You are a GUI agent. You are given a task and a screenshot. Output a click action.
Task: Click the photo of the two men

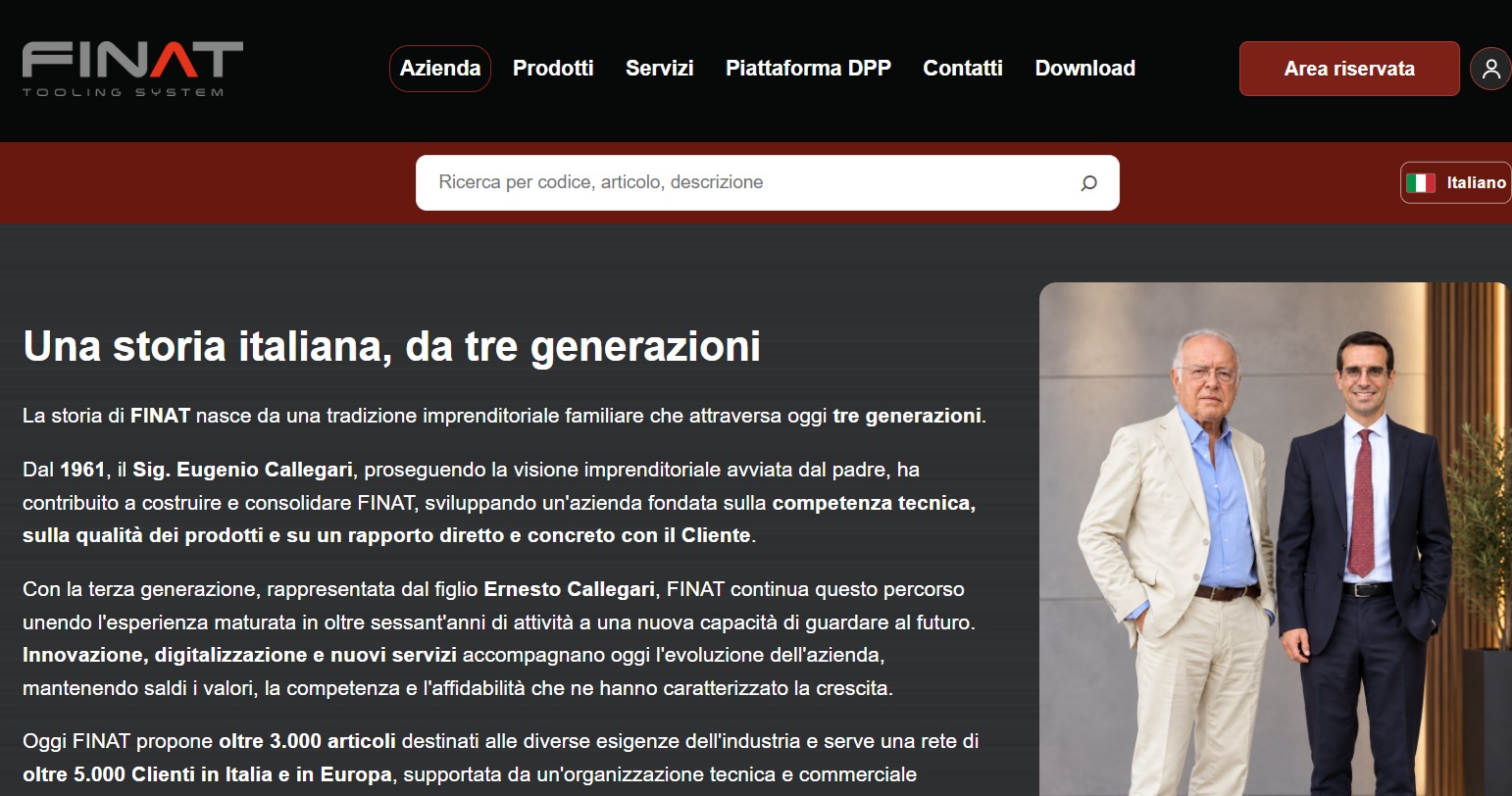[1275, 539]
